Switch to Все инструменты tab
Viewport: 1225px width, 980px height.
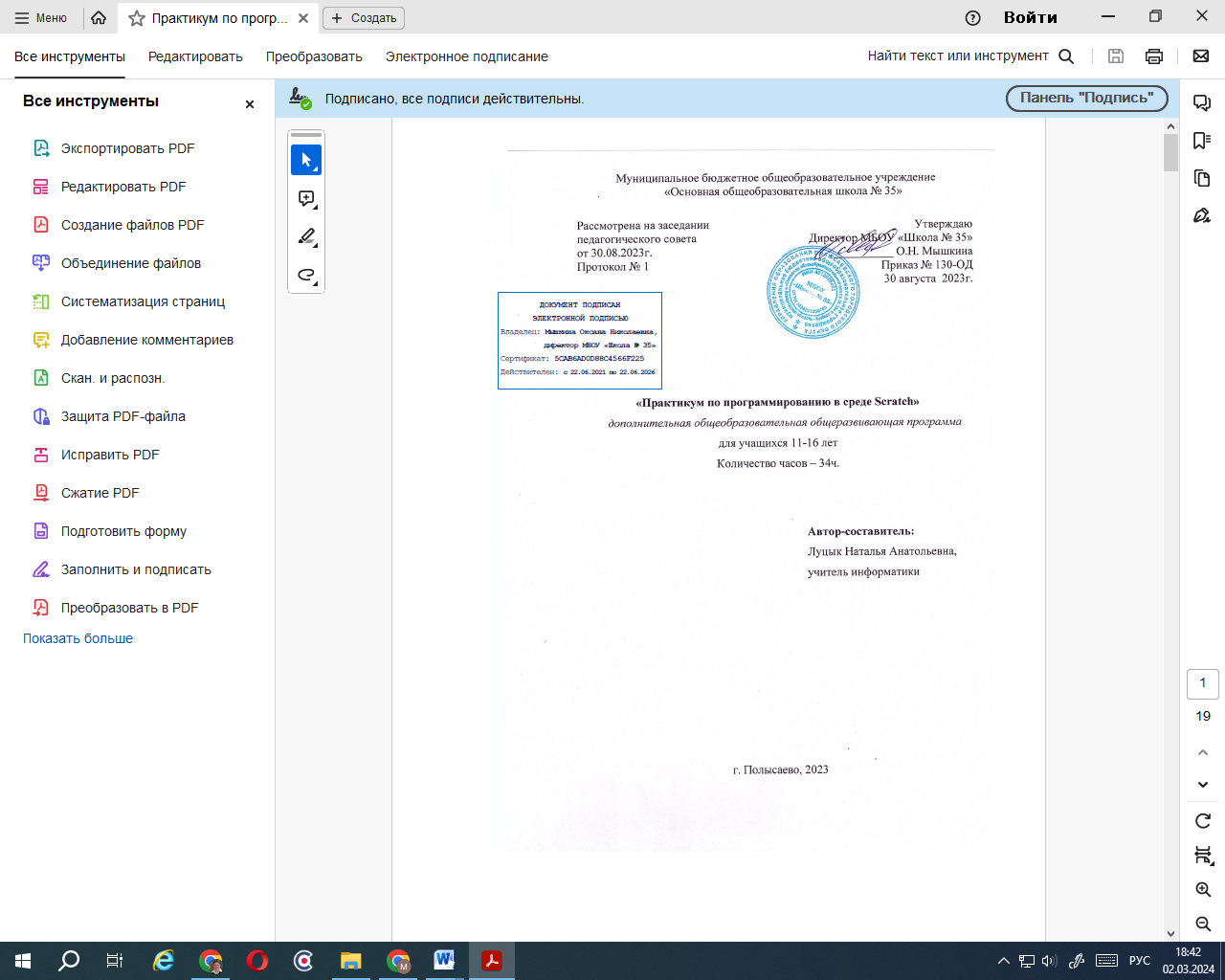[70, 56]
